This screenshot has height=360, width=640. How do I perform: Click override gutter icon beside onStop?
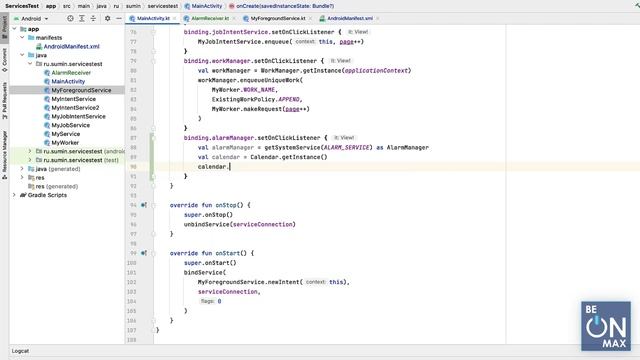(x=144, y=205)
